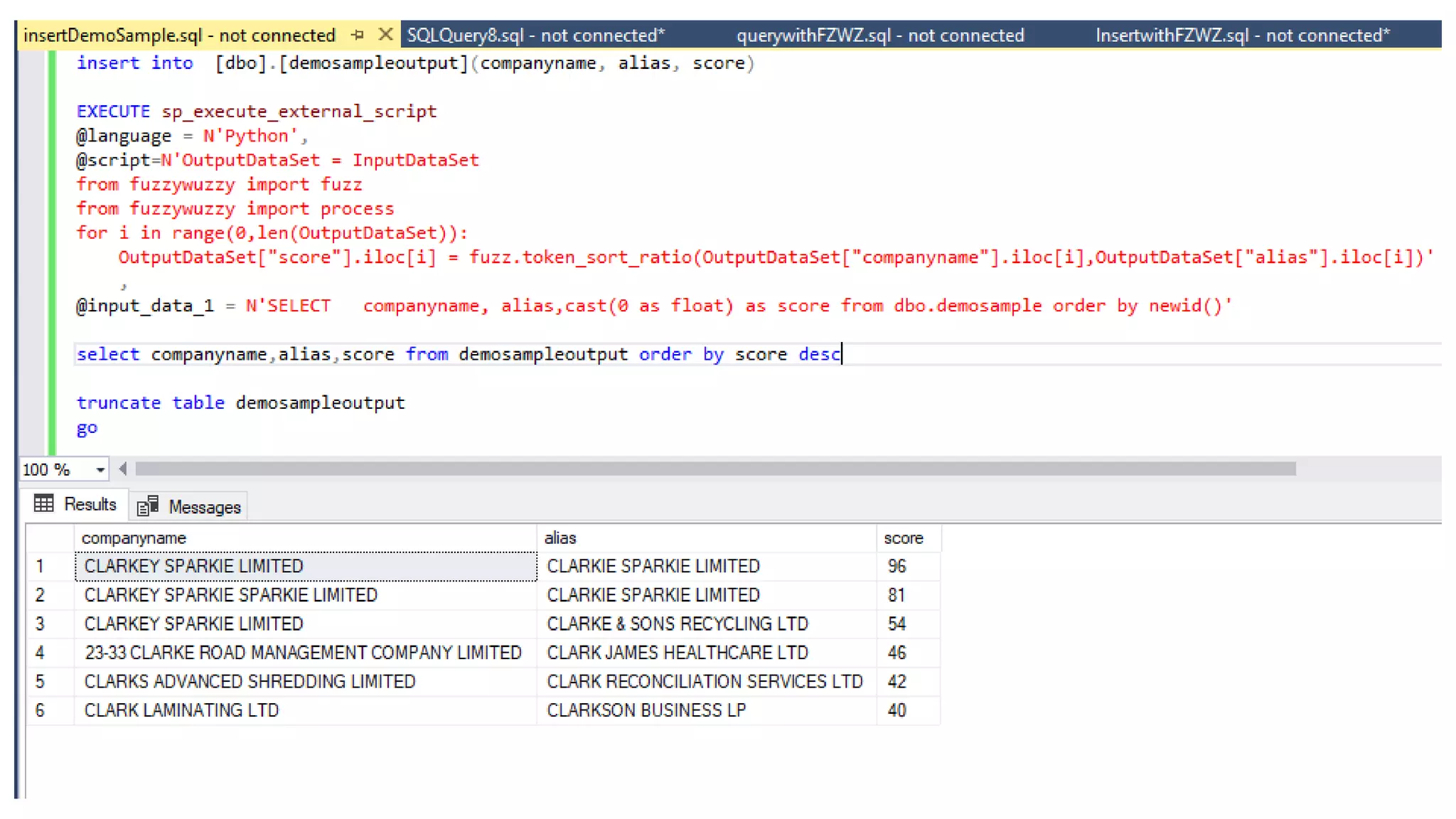Open the 100 % zoom dropdown
The image size is (1456, 819).
(x=100, y=470)
